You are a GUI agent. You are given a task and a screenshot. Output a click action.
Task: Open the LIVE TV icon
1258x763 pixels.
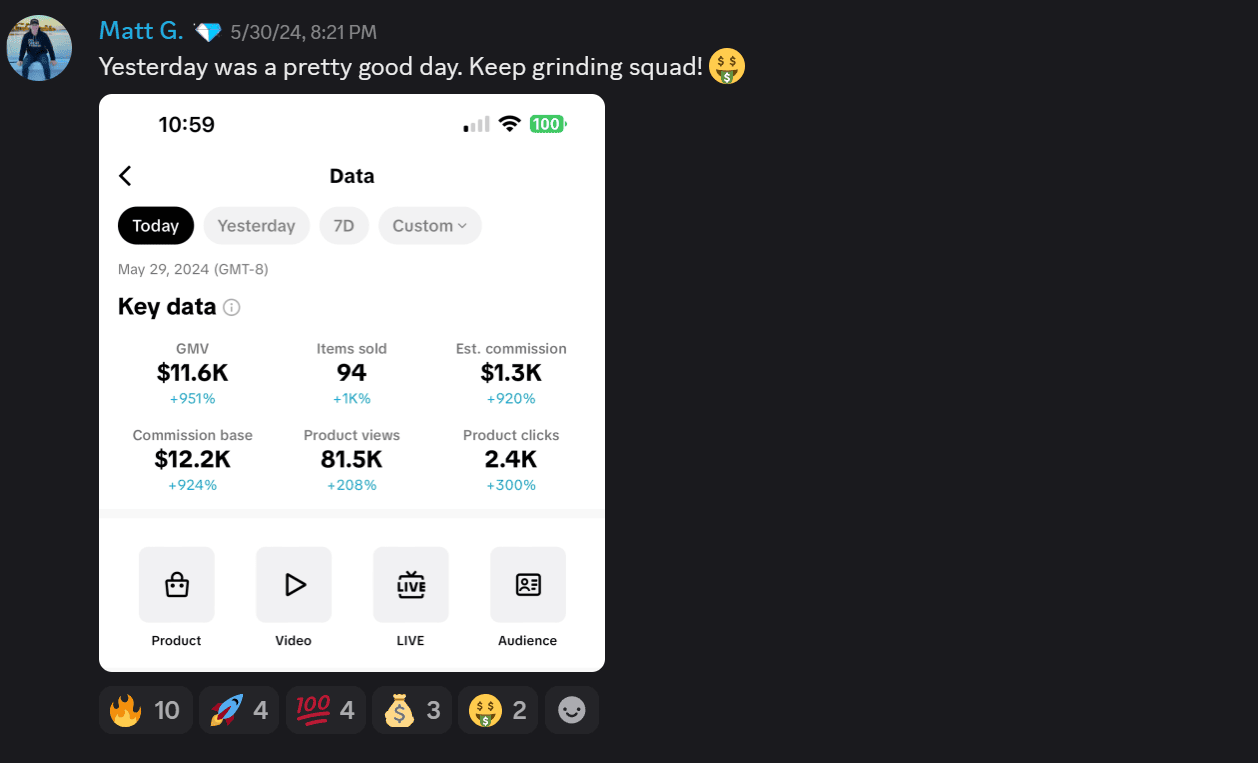[x=411, y=585]
